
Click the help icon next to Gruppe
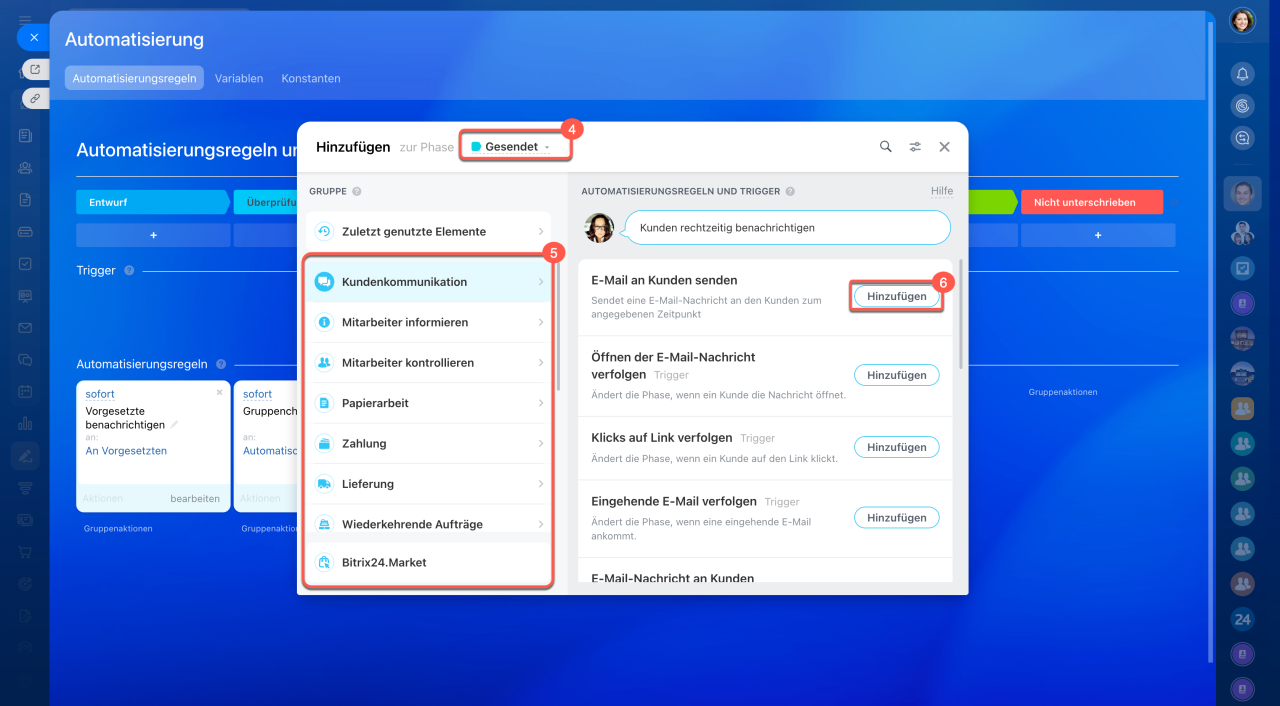coord(357,191)
